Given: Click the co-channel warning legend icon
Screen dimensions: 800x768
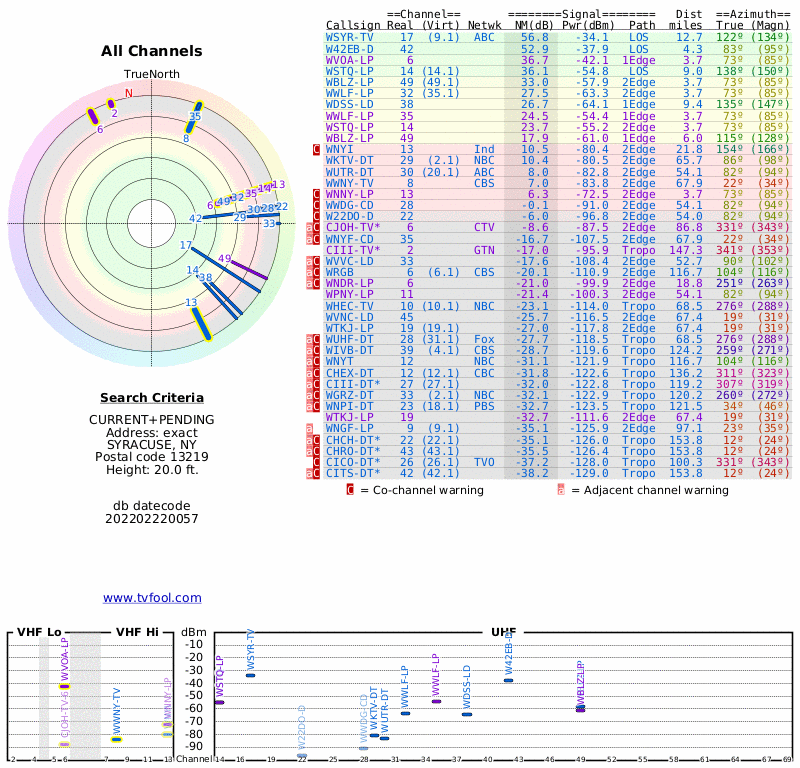Looking at the screenshot, I should pyautogui.click(x=350, y=490).
